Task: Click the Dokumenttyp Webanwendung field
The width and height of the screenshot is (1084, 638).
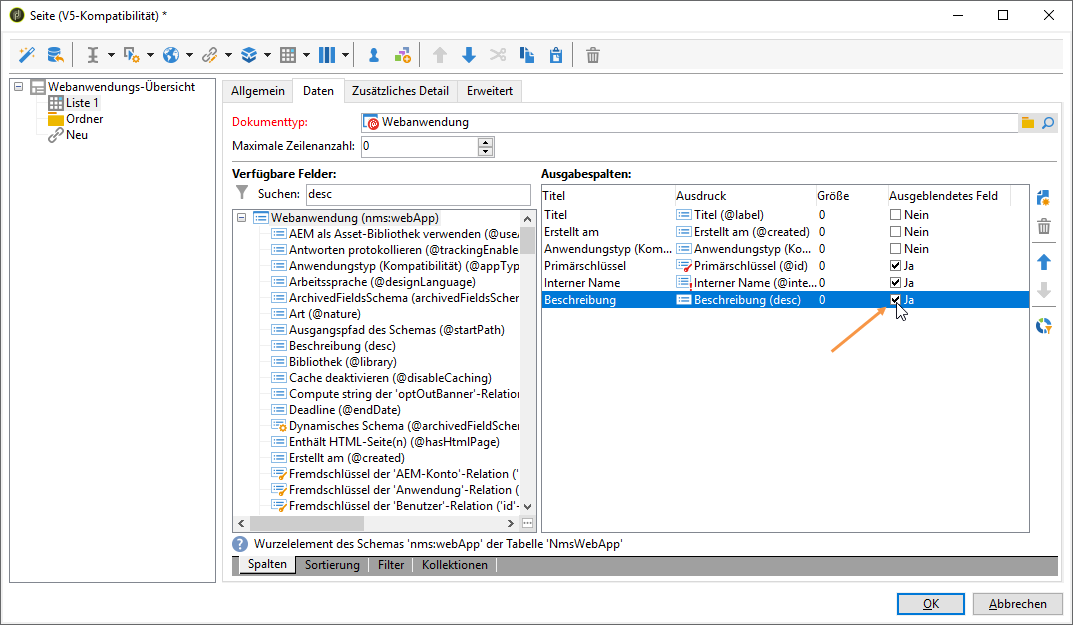Action: [689, 122]
